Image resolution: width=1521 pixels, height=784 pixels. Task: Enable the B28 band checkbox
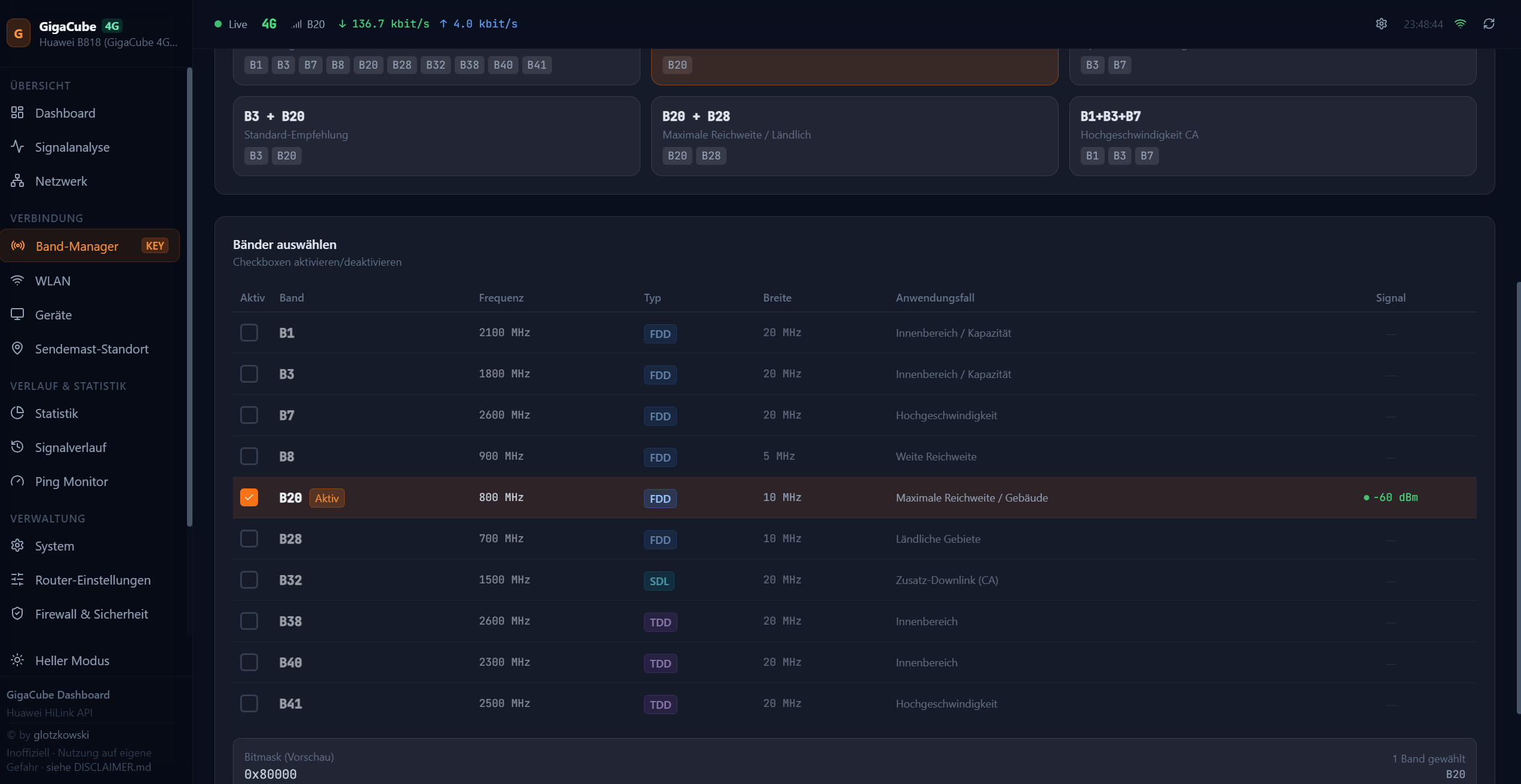click(x=249, y=539)
